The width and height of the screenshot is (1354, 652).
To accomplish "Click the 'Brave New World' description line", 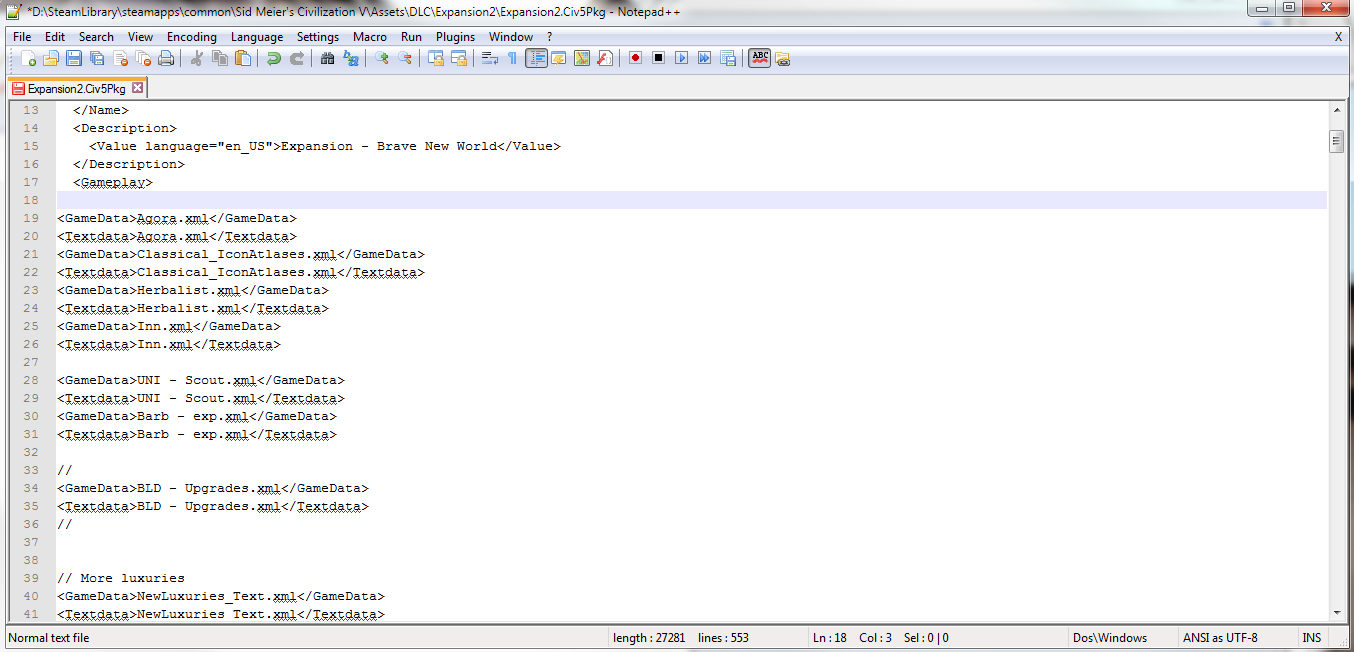I will pyautogui.click(x=325, y=146).
